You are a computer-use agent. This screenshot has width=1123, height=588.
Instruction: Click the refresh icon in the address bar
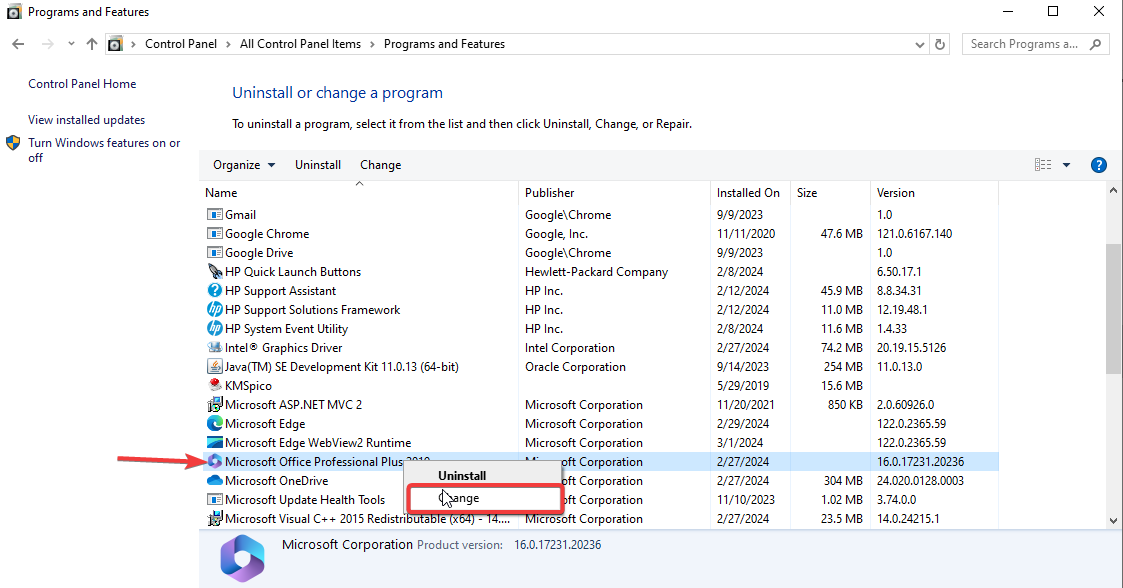click(941, 43)
